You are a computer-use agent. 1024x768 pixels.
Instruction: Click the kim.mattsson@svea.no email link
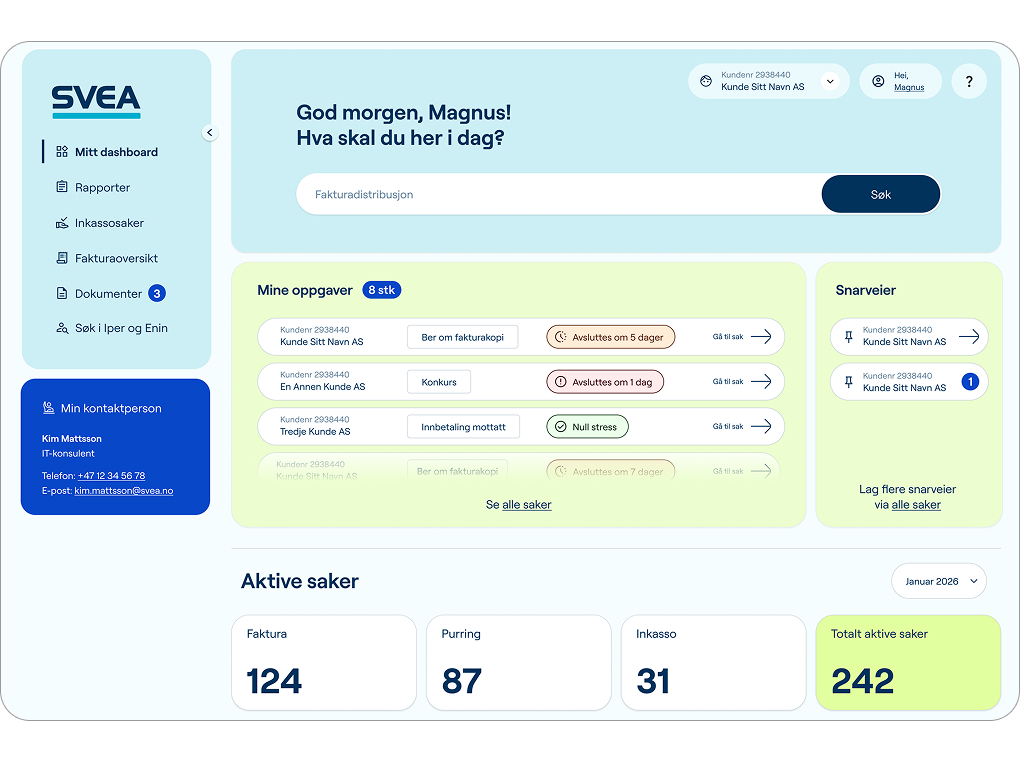click(124, 491)
